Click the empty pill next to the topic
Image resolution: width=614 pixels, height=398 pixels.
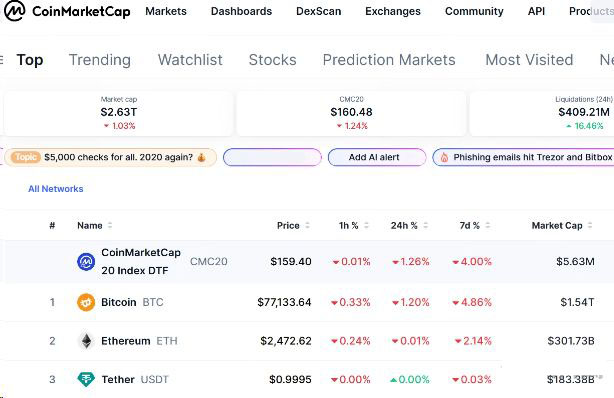pos(272,157)
